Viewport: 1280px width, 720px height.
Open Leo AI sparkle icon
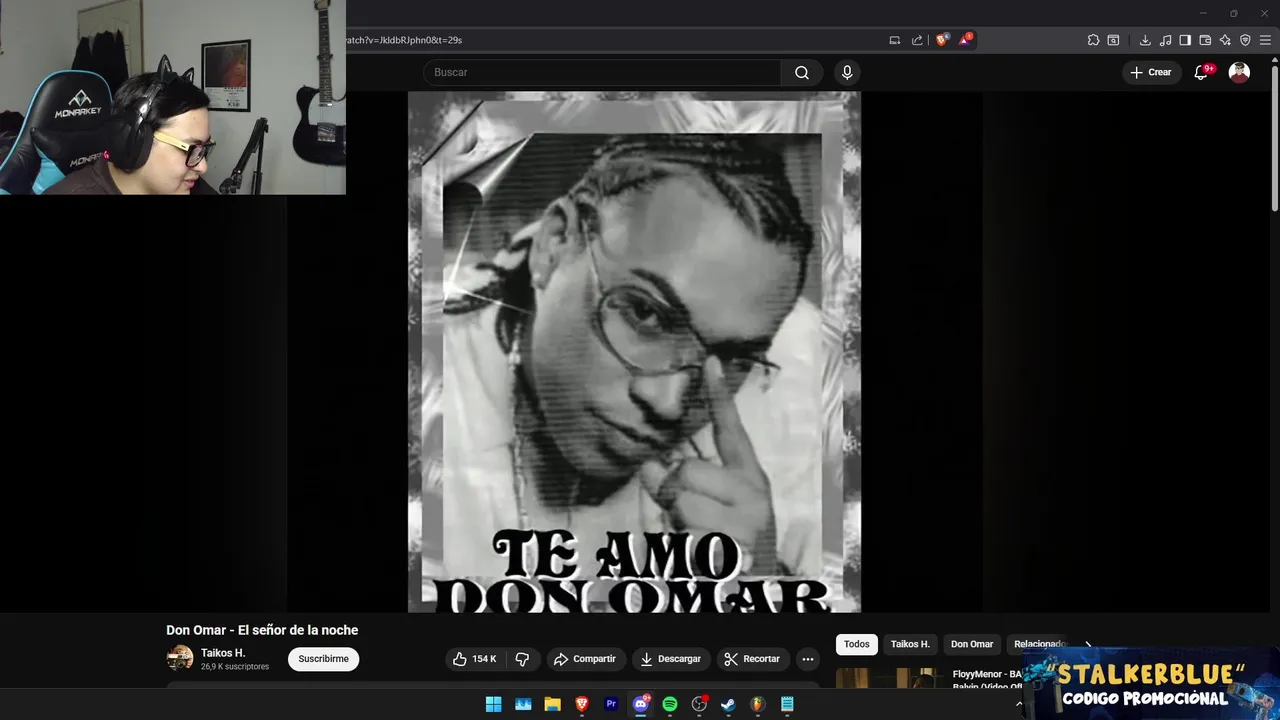[1225, 40]
